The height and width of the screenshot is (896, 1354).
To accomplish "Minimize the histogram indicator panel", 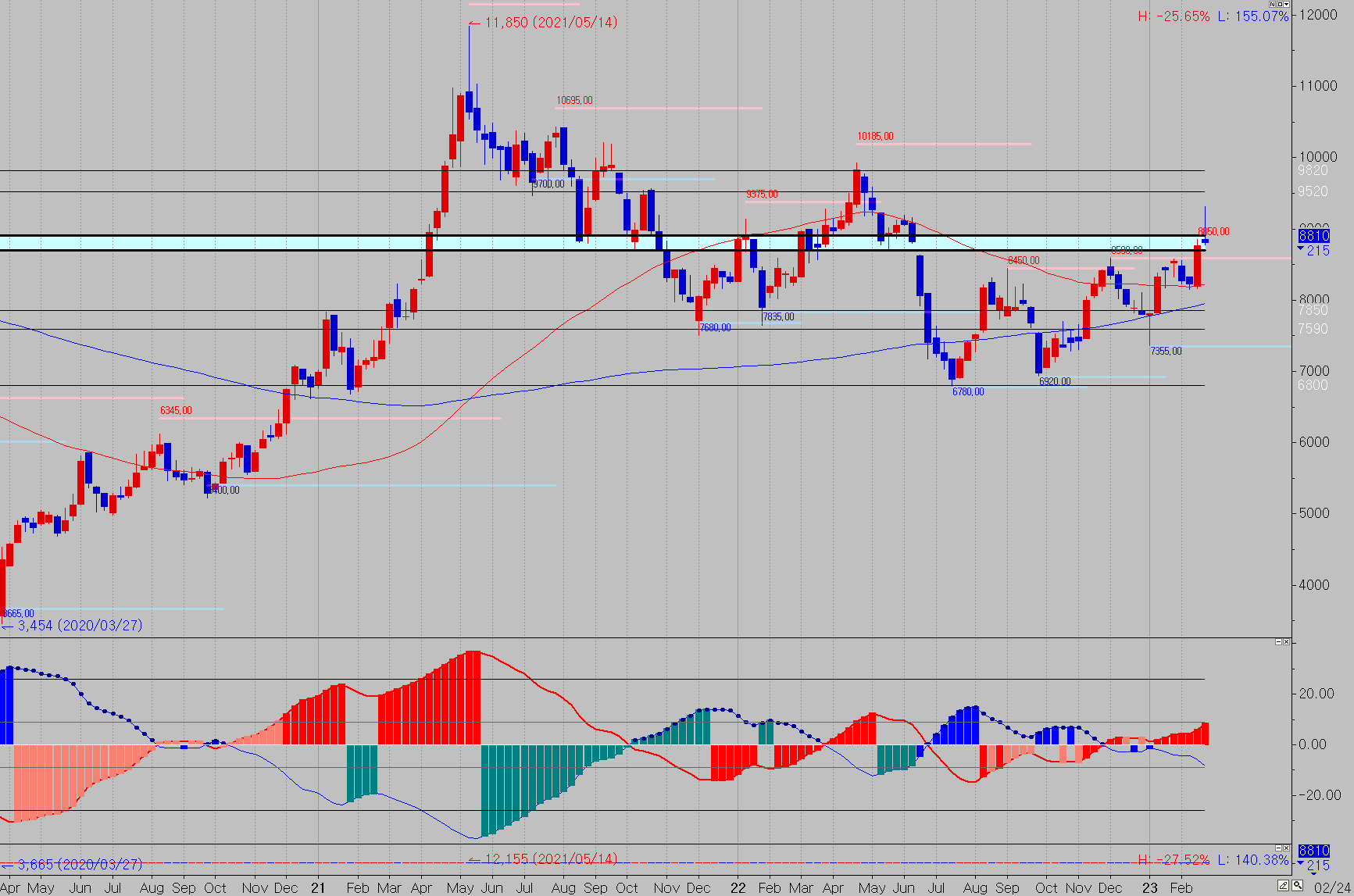I will tap(1279, 641).
